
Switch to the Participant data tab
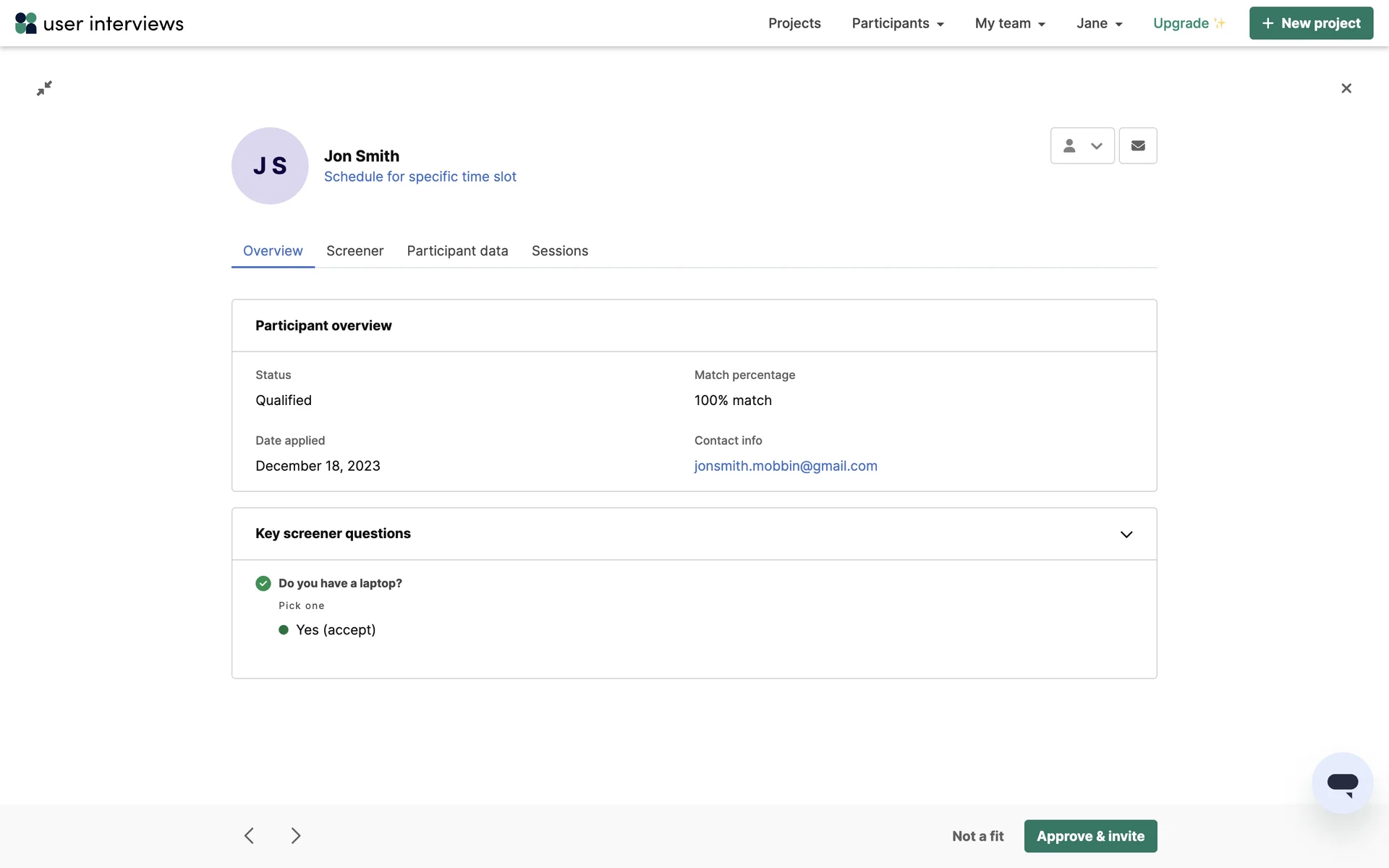(x=457, y=251)
